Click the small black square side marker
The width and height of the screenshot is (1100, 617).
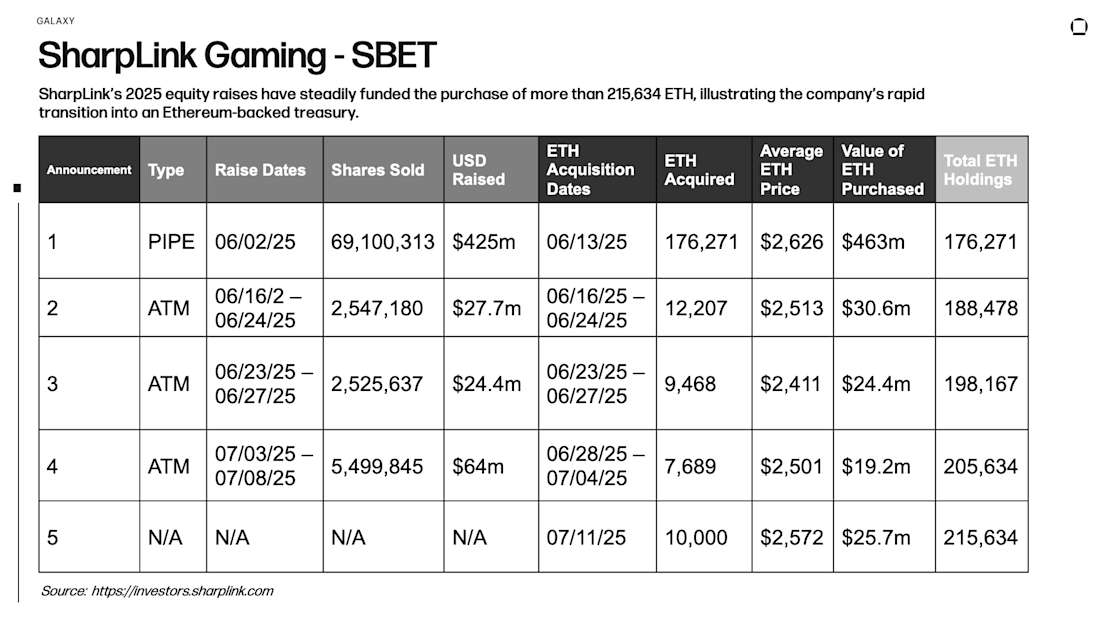pyautogui.click(x=18, y=188)
